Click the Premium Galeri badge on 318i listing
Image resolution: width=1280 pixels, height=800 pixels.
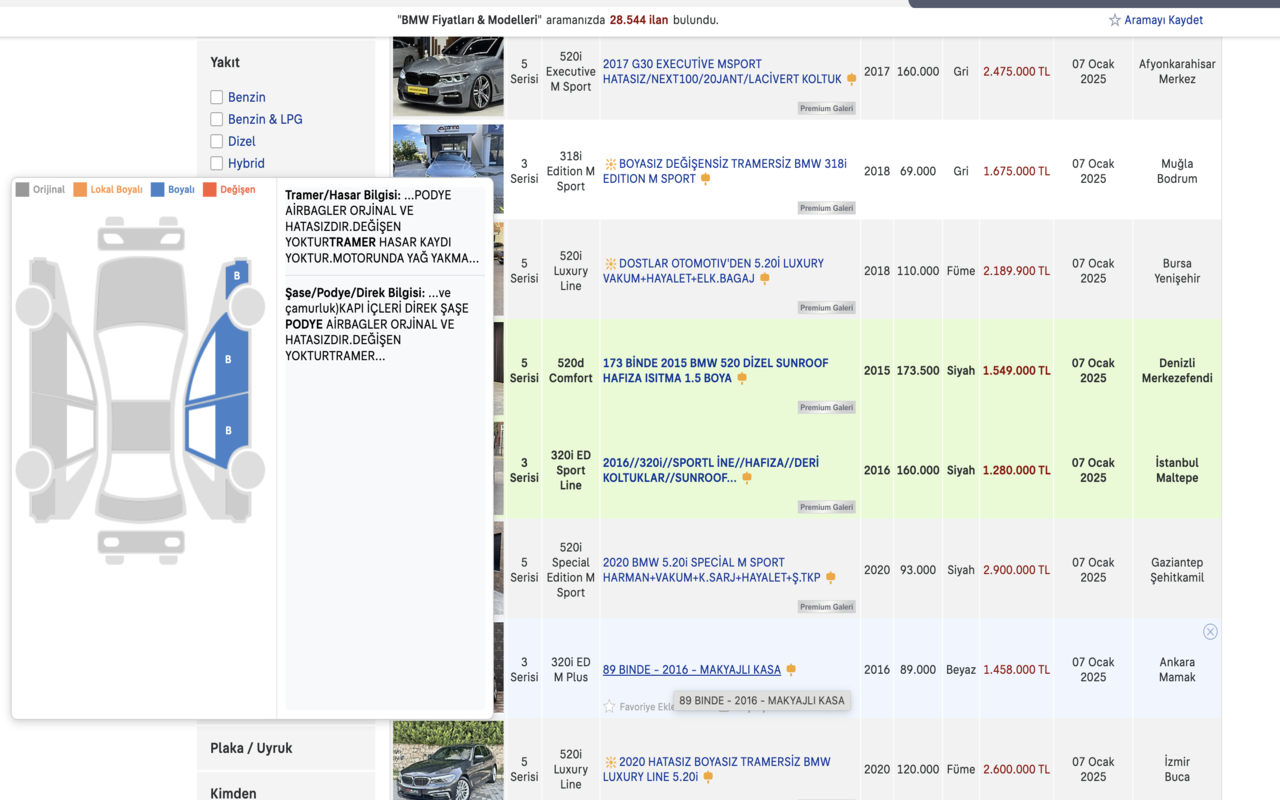826,208
